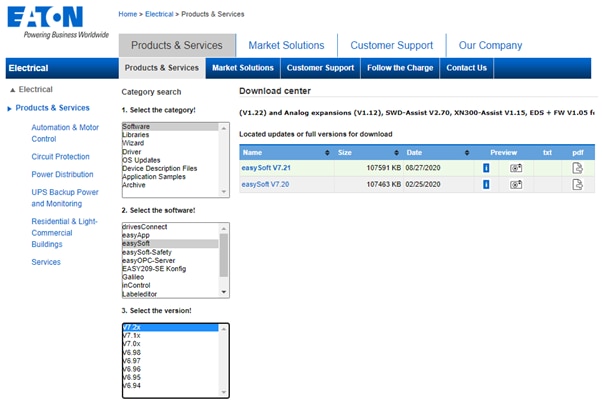Open Follow the Charge menu item
This screenshot has height=414, width=602.
400,68
